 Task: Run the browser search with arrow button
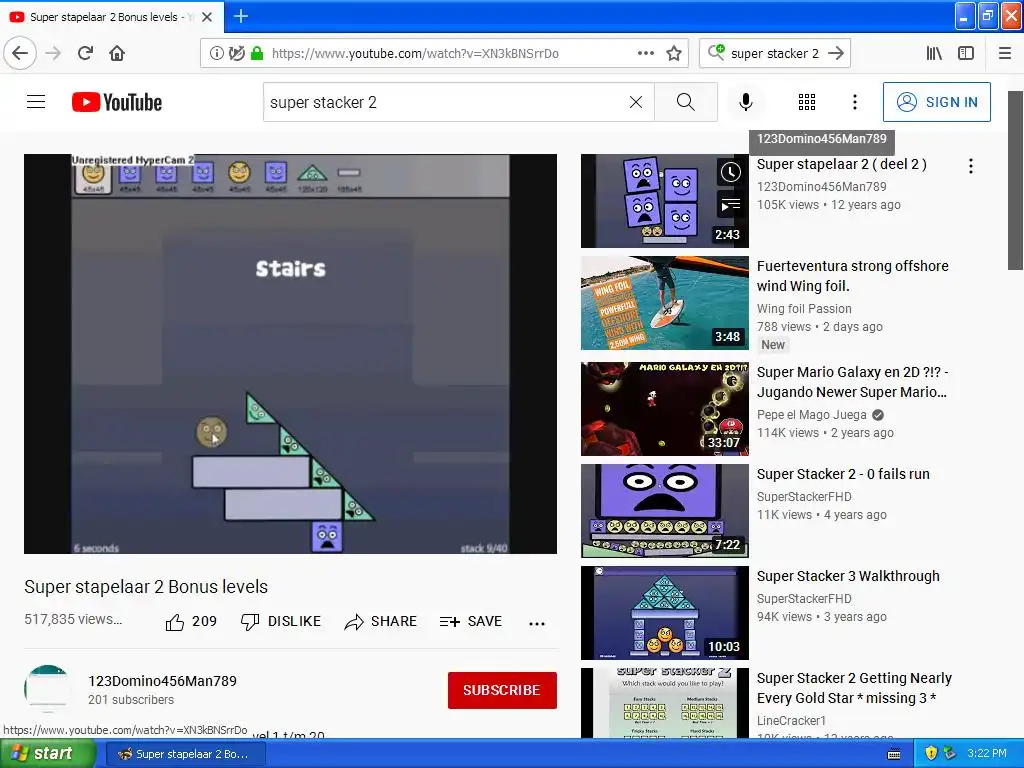[x=836, y=53]
